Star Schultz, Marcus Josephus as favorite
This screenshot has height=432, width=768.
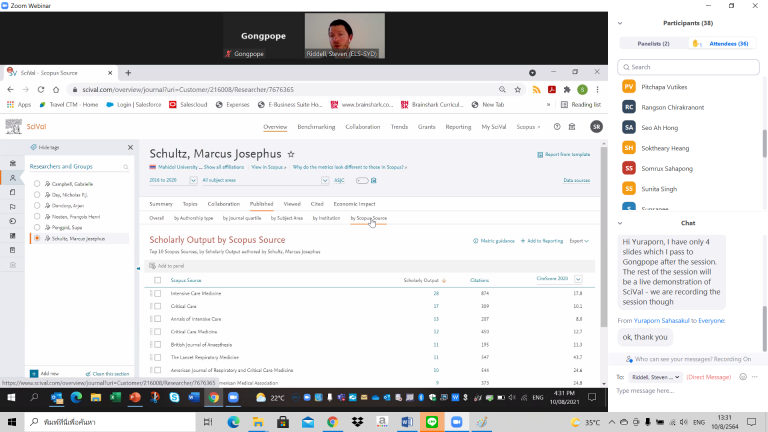[x=291, y=154]
